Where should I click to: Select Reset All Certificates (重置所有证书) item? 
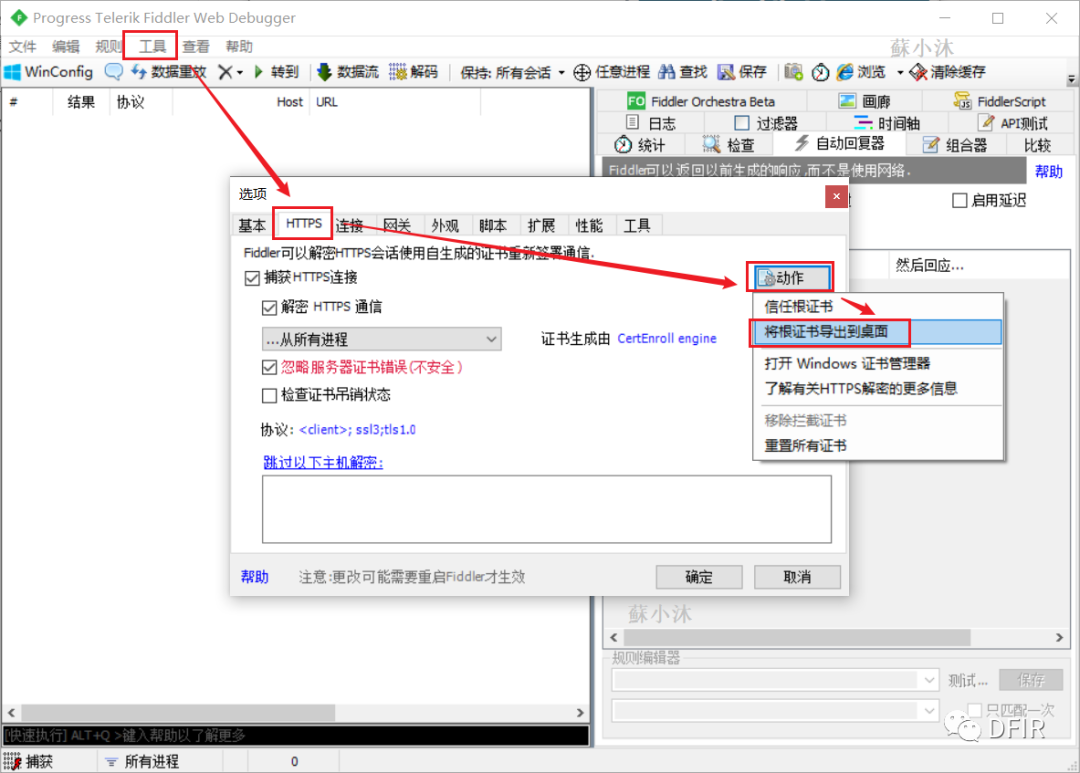[x=878, y=446]
